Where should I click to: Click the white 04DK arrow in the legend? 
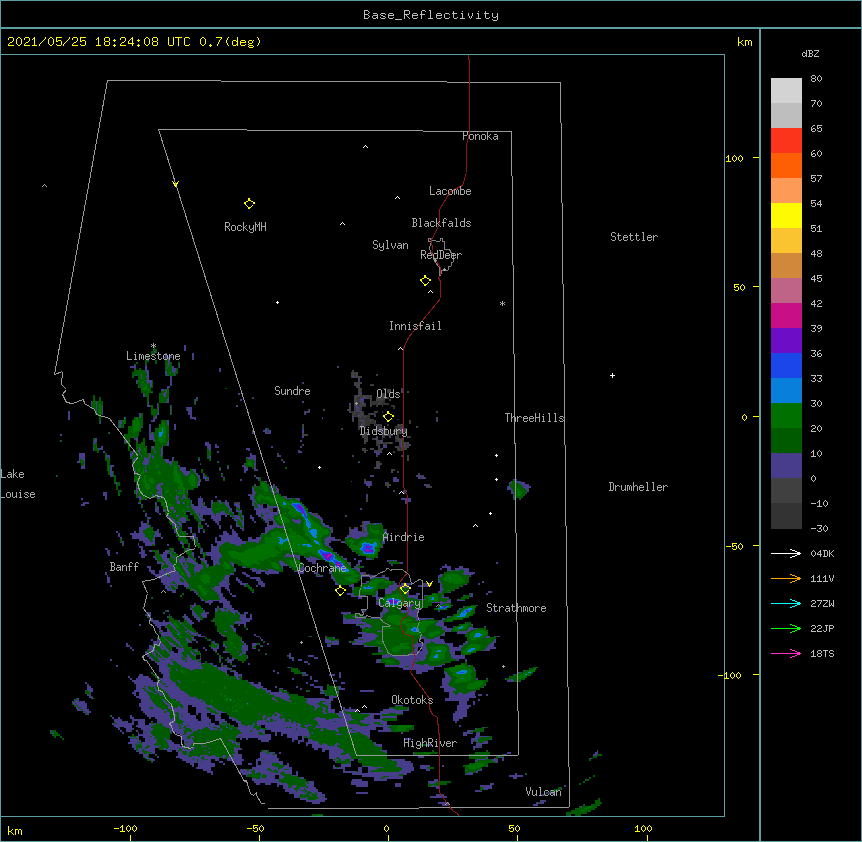point(786,553)
